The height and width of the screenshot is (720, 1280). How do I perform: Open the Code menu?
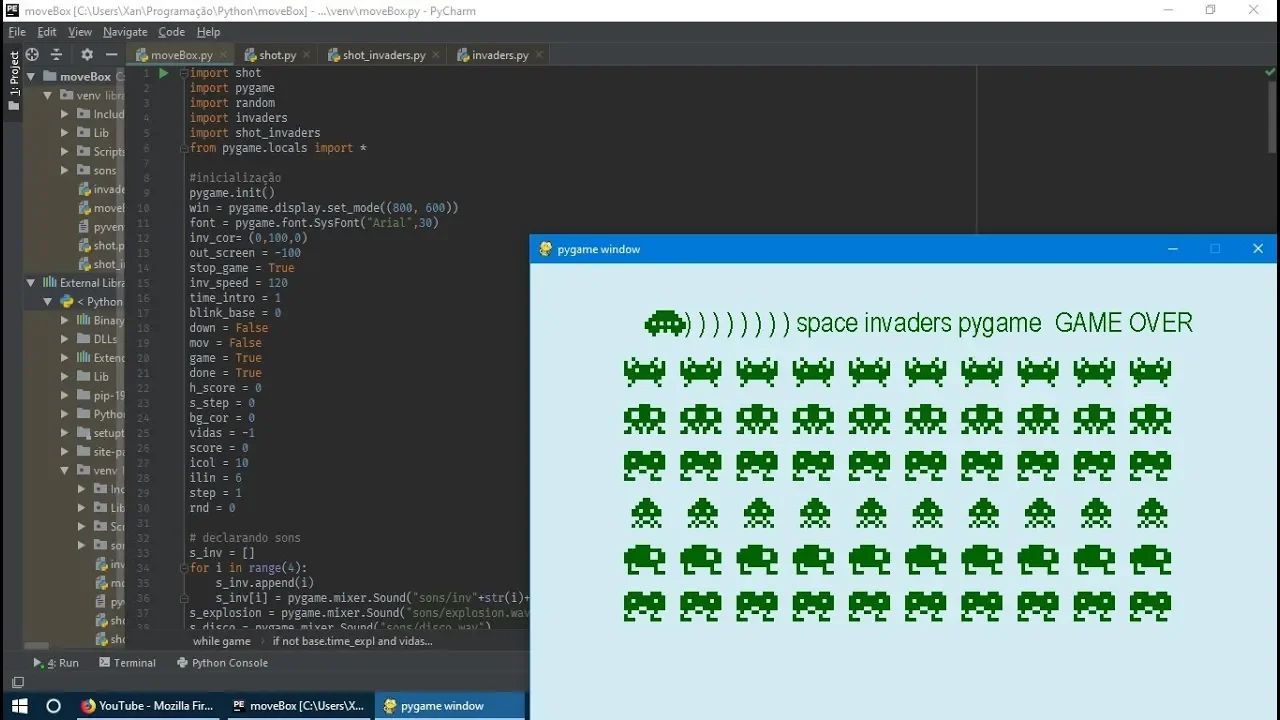tap(171, 32)
